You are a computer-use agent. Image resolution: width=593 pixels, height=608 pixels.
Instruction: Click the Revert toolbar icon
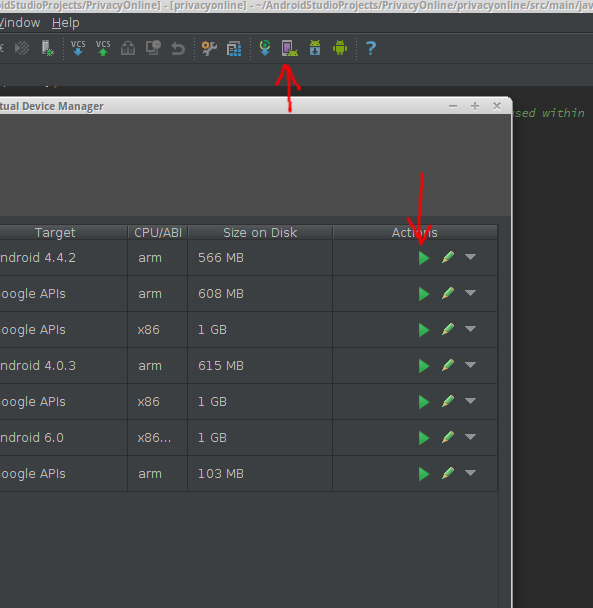click(x=178, y=48)
